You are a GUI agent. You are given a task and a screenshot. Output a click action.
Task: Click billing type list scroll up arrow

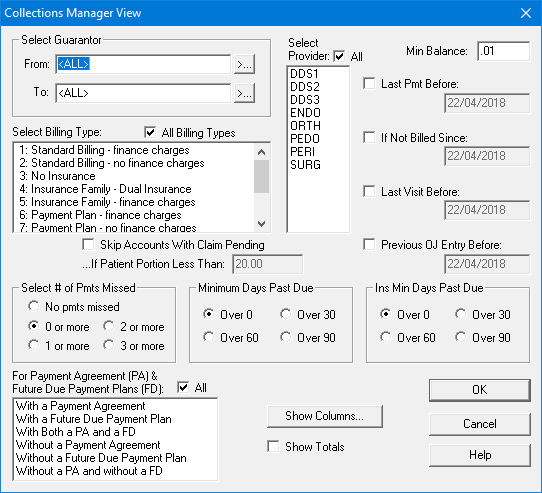coord(262,152)
